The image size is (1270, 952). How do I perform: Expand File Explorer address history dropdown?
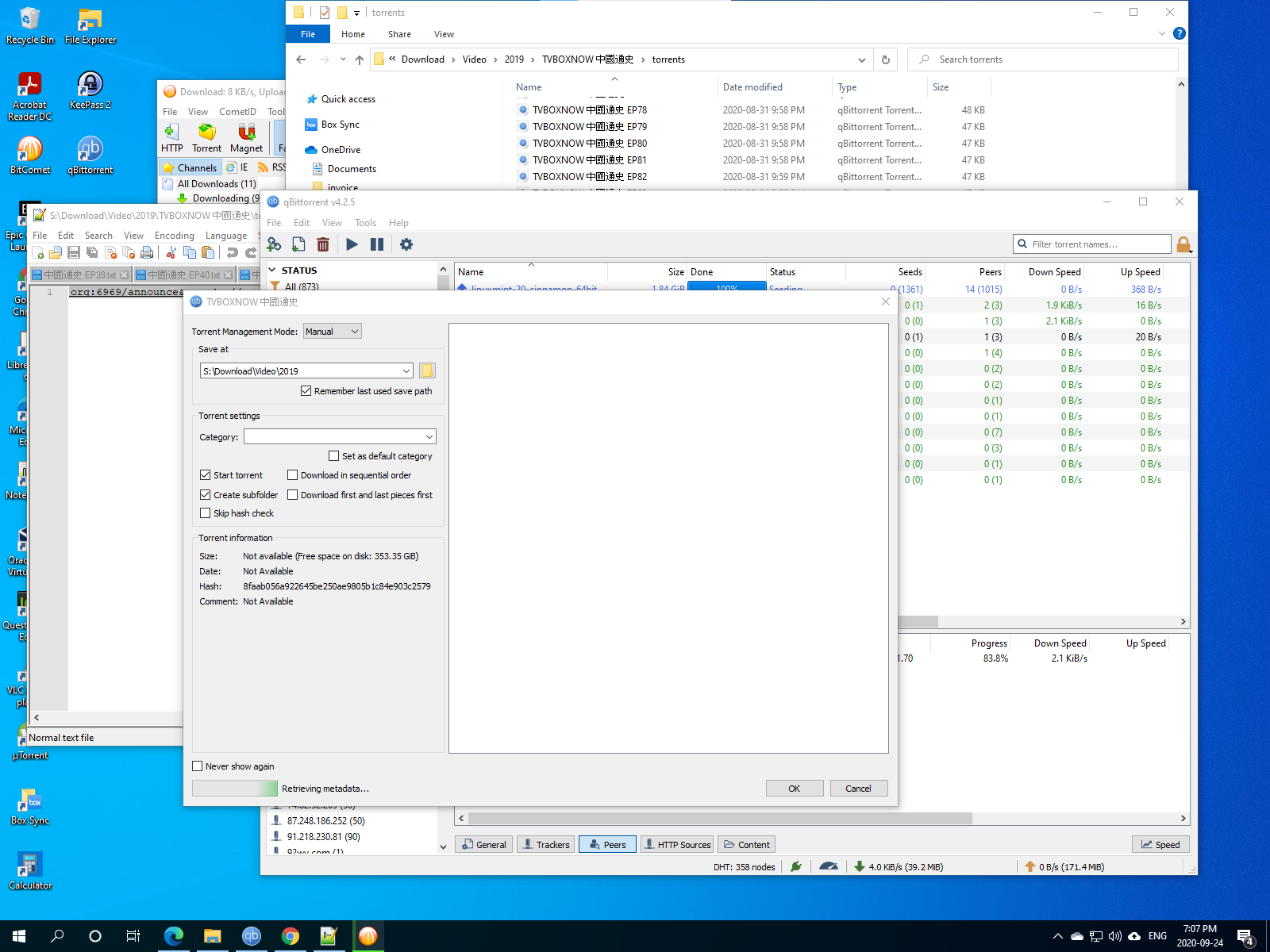[x=862, y=59]
